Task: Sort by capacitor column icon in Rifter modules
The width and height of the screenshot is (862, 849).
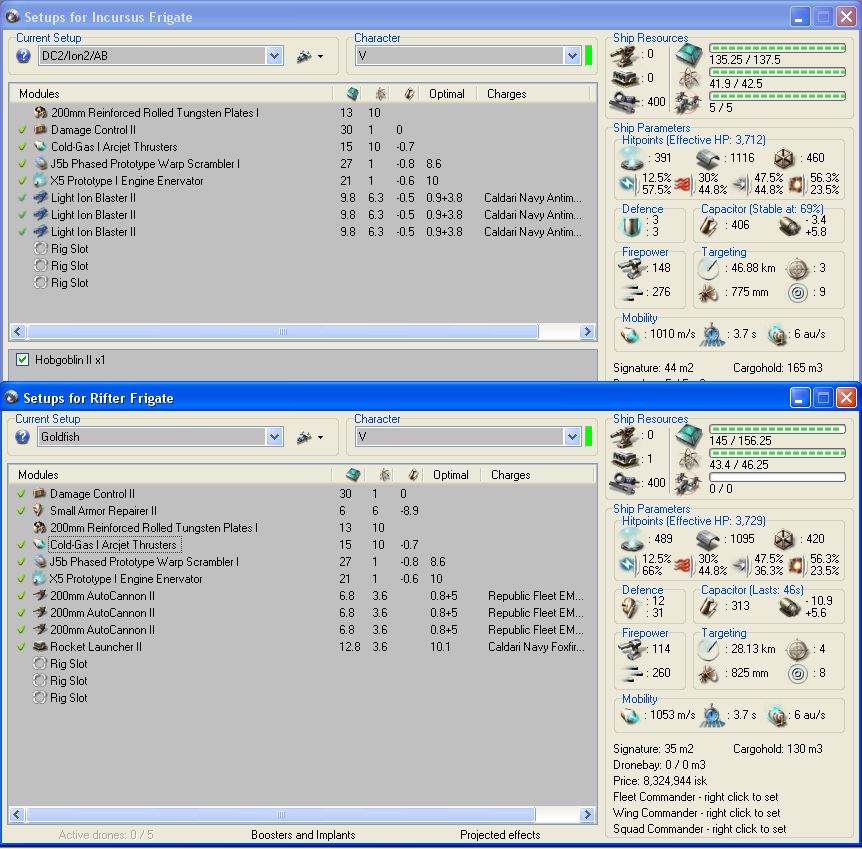Action: [x=413, y=475]
